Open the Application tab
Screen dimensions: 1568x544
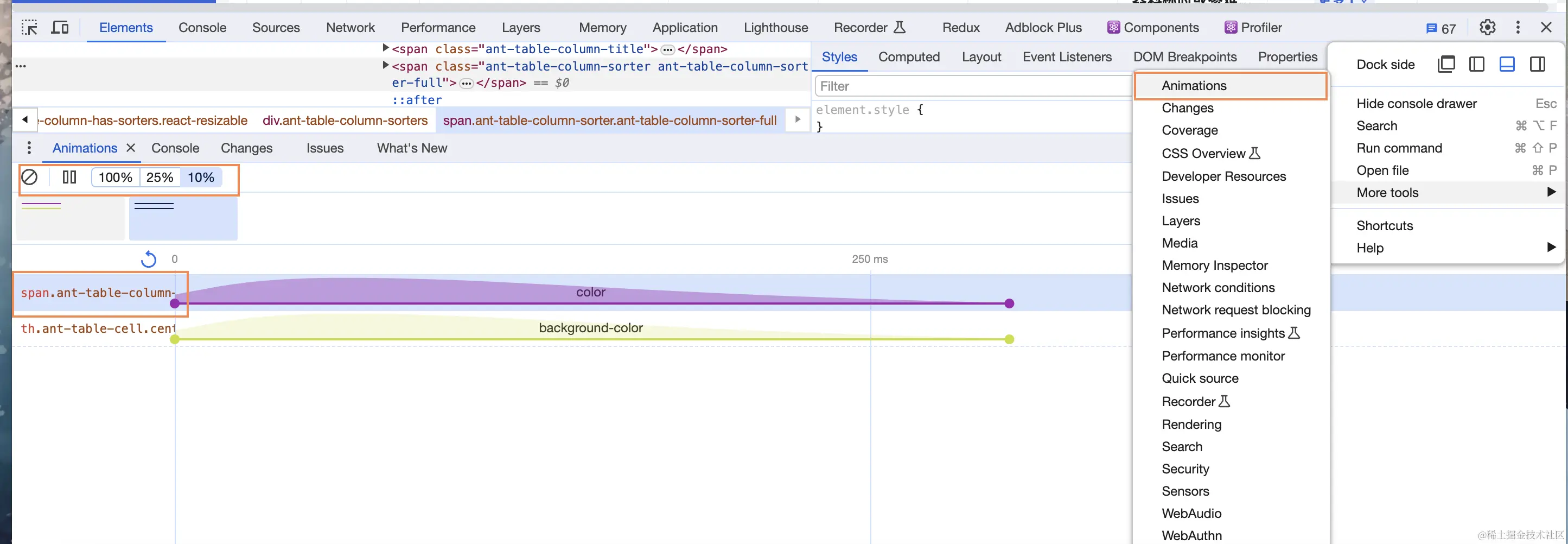click(685, 27)
